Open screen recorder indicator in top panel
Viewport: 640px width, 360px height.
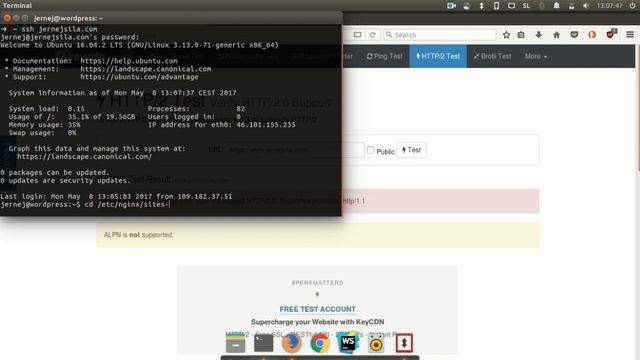click(x=451, y=6)
